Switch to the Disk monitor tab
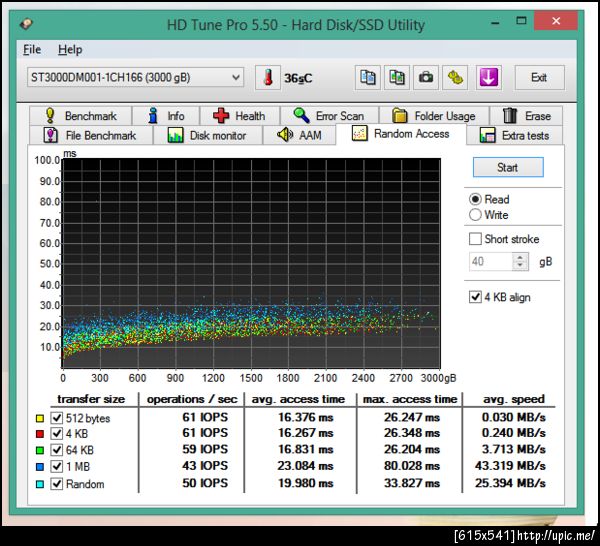This screenshot has height=546, width=600. 207,135
